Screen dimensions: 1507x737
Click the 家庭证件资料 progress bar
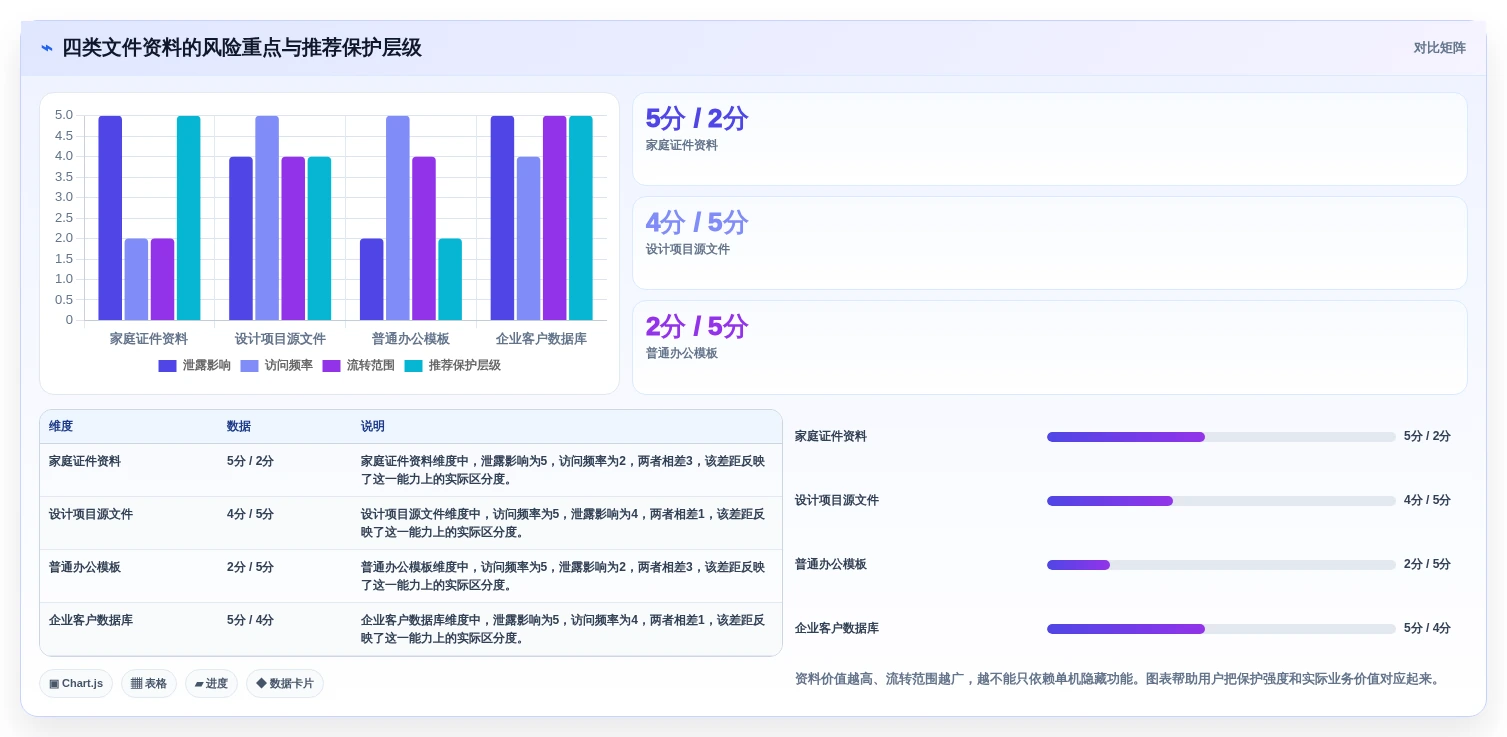pos(1221,437)
